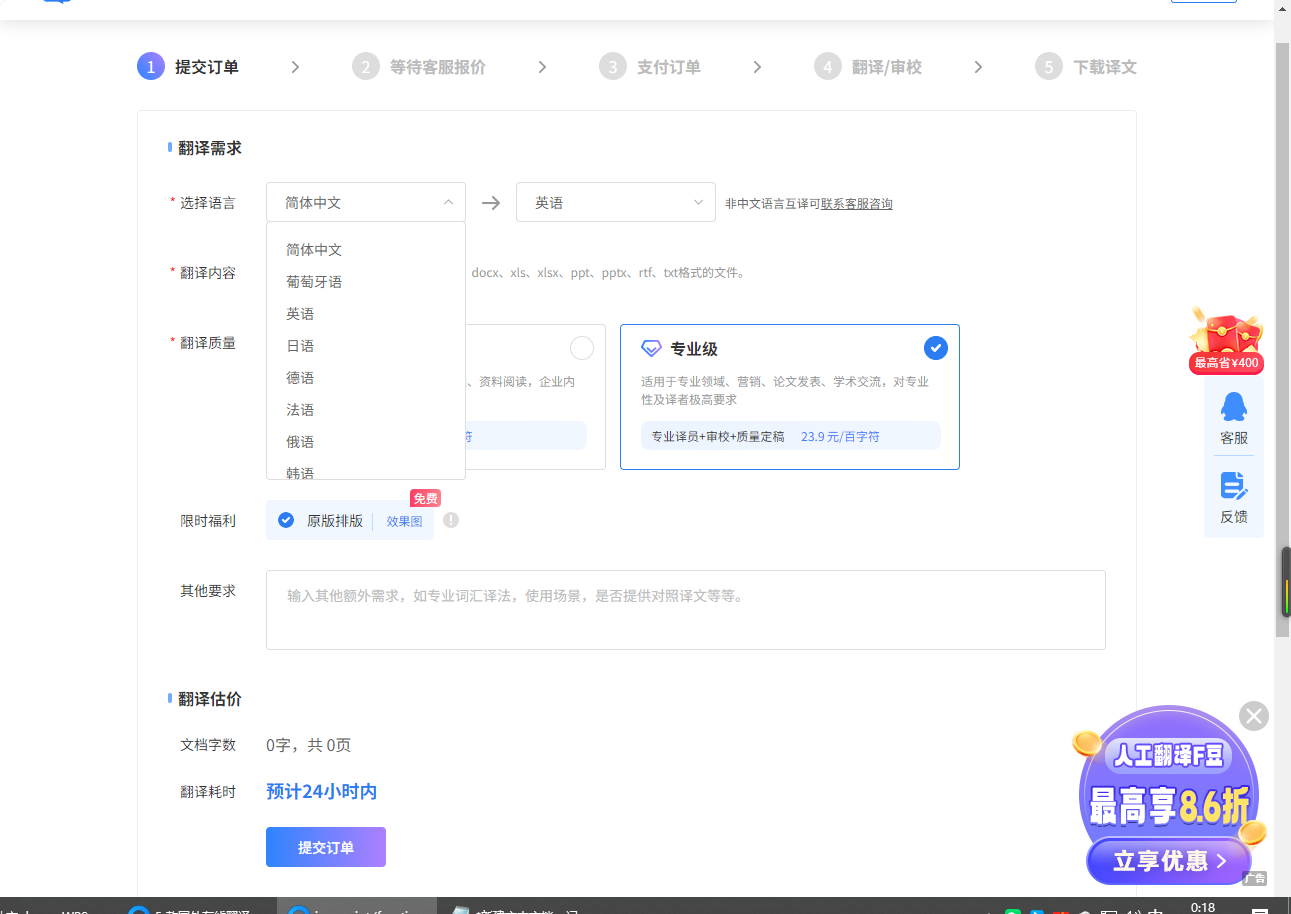
Task: Select the standard quality radio button
Action: [582, 348]
